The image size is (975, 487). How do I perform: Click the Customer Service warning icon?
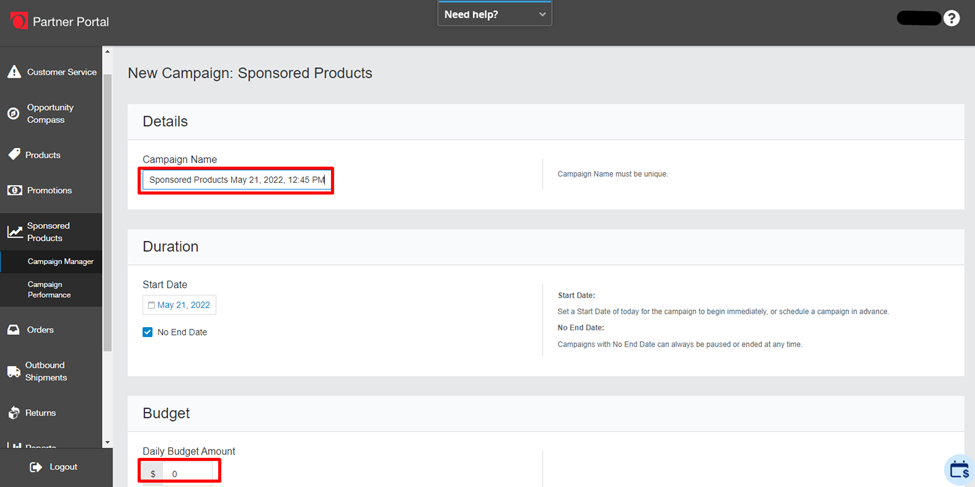pyautogui.click(x=14, y=72)
